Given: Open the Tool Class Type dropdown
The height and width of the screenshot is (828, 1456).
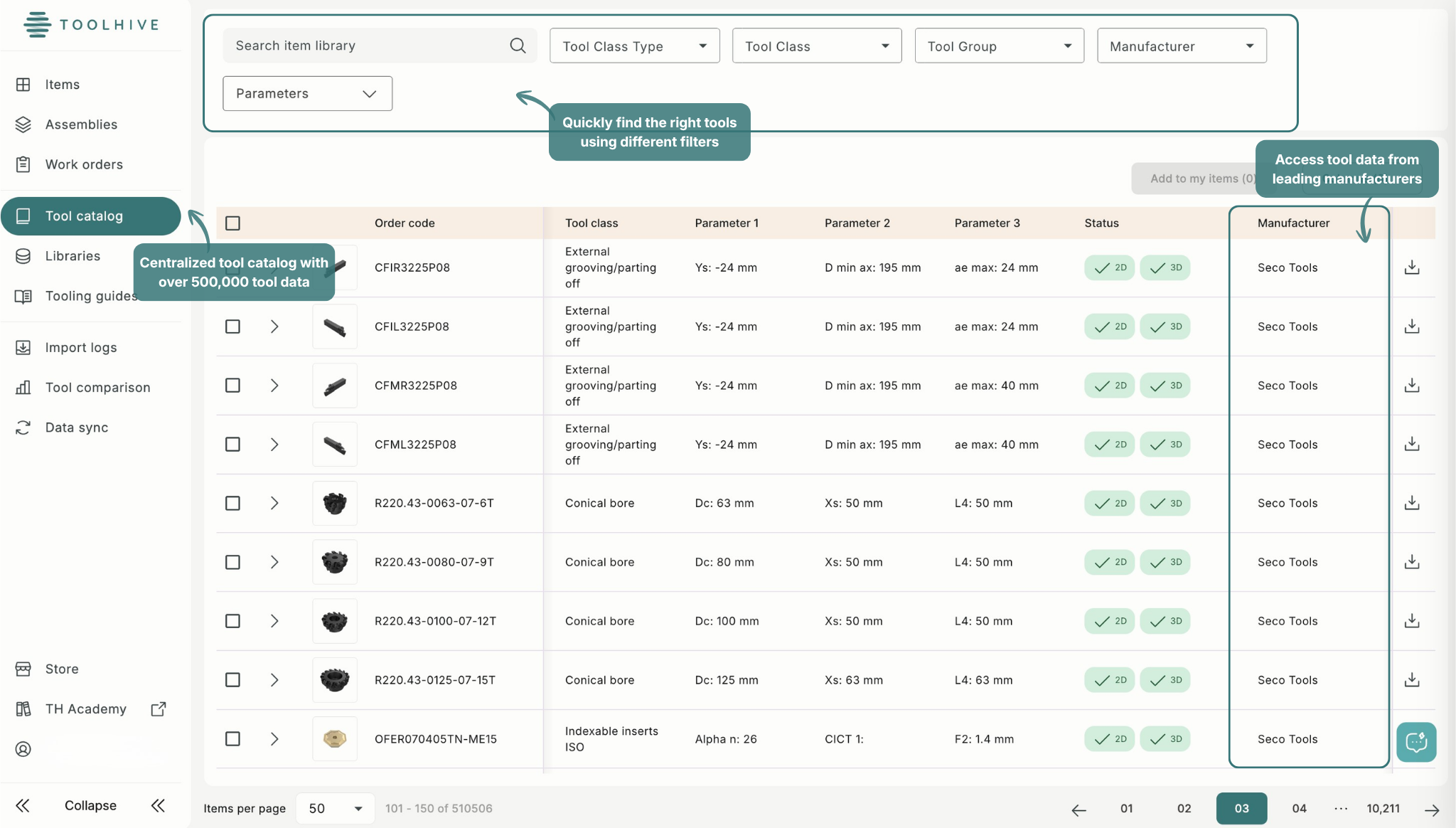Looking at the screenshot, I should tap(634, 46).
